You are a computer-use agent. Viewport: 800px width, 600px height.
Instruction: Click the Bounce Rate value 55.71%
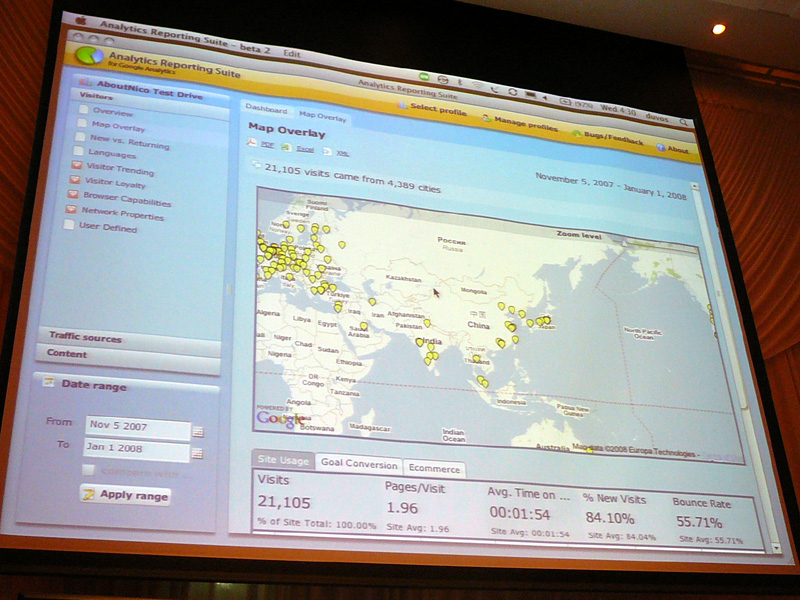click(699, 522)
